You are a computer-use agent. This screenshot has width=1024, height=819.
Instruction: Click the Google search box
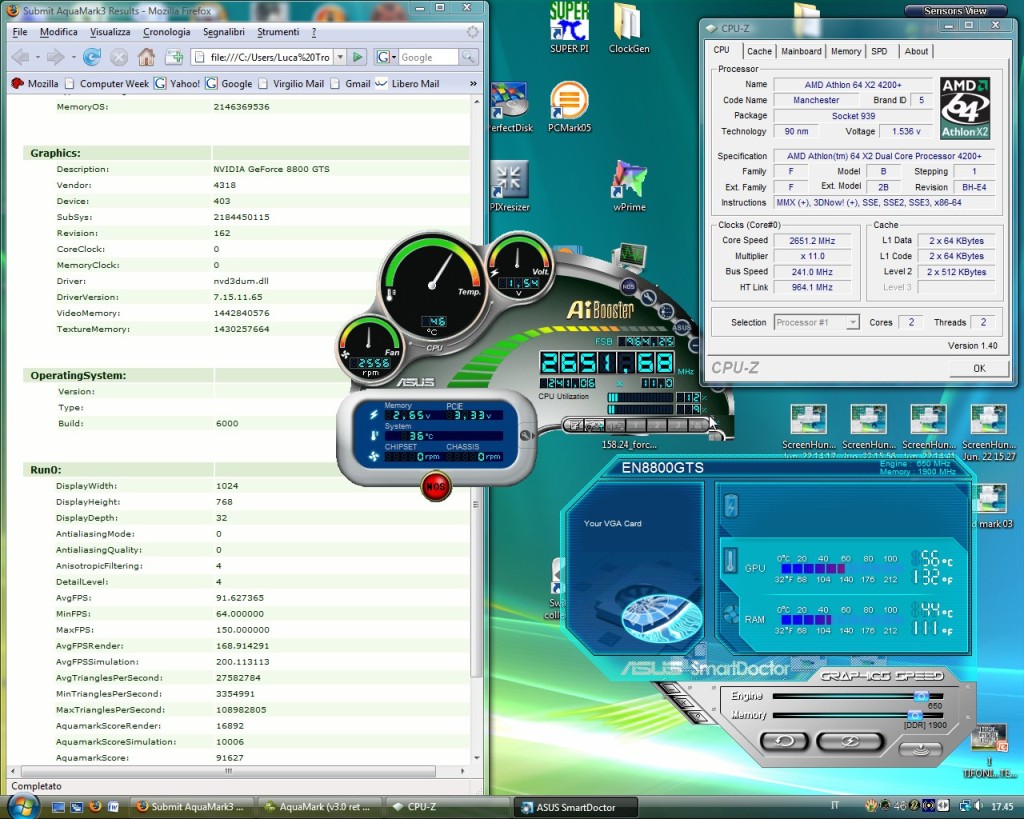(x=428, y=57)
